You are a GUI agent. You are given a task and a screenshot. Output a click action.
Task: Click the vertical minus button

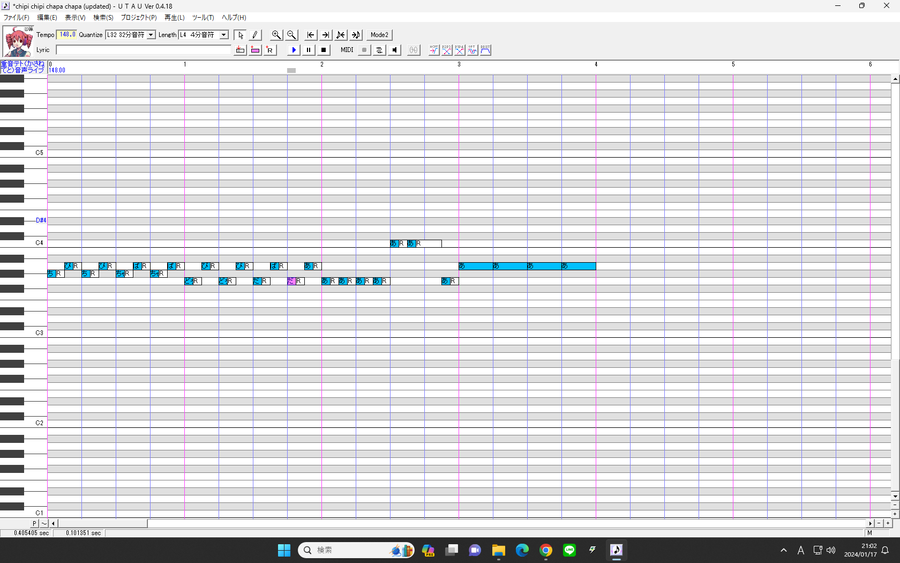(895, 505)
